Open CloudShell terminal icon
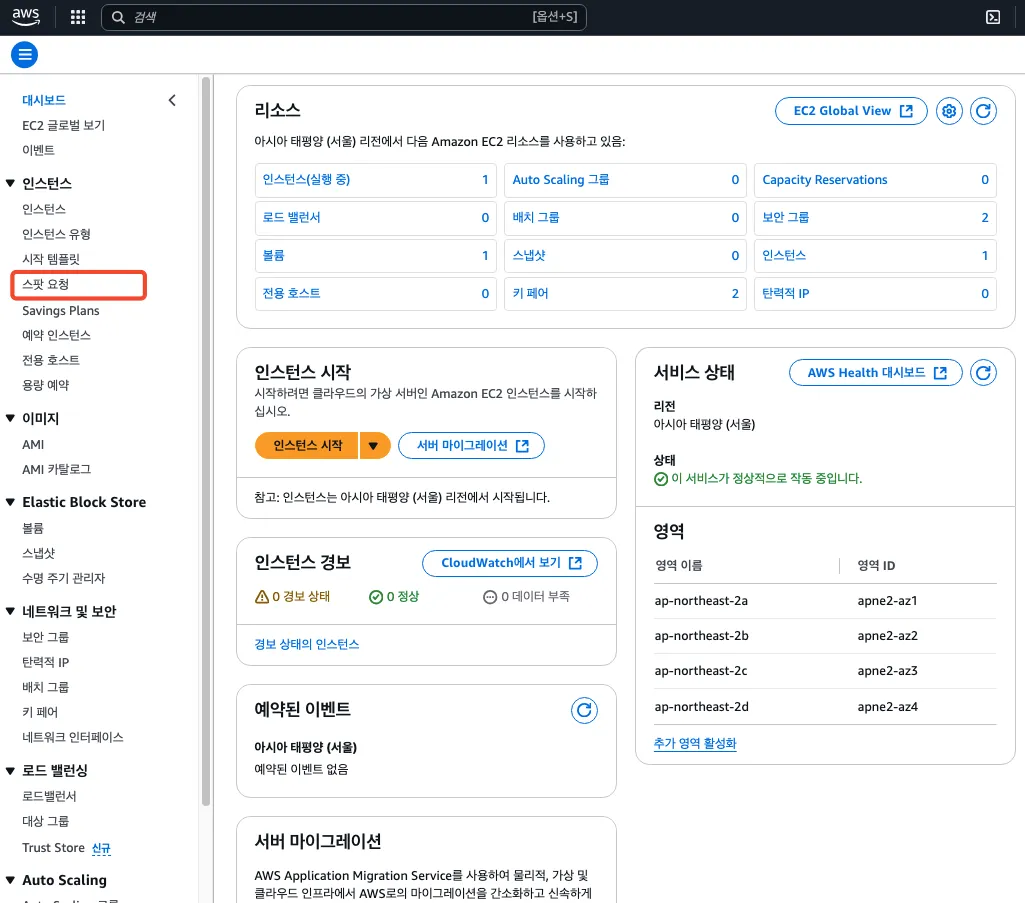Viewport: 1025px width, 903px height. [992, 17]
